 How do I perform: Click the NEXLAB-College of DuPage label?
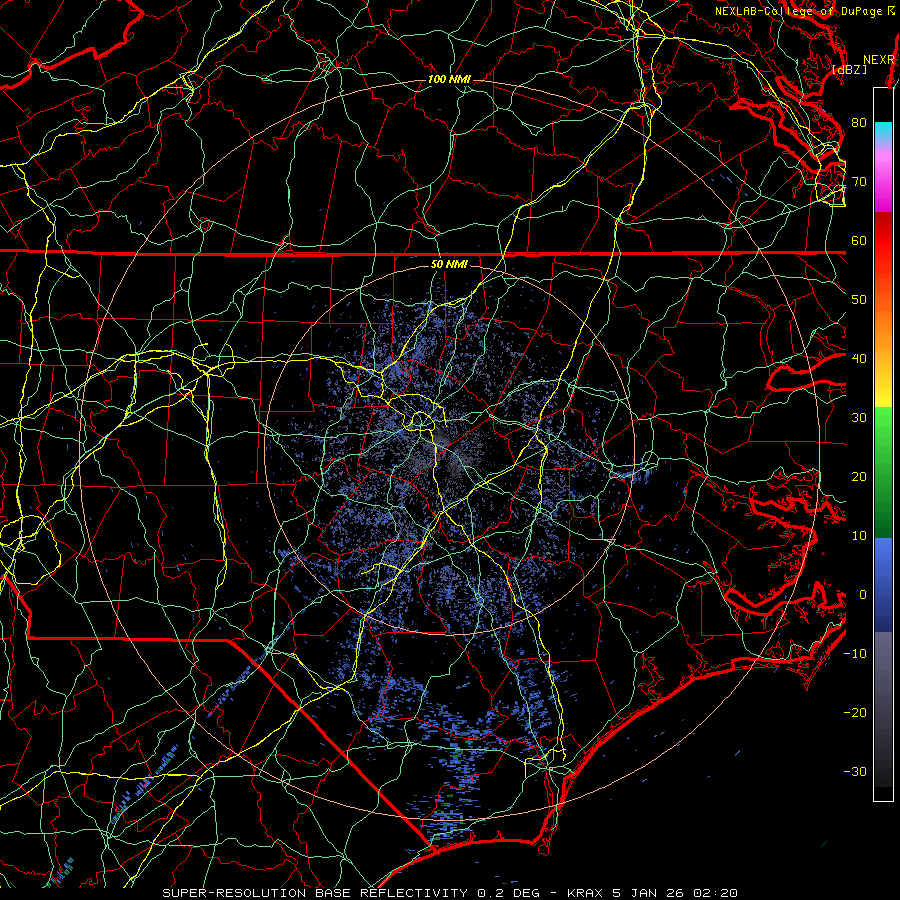800,11
